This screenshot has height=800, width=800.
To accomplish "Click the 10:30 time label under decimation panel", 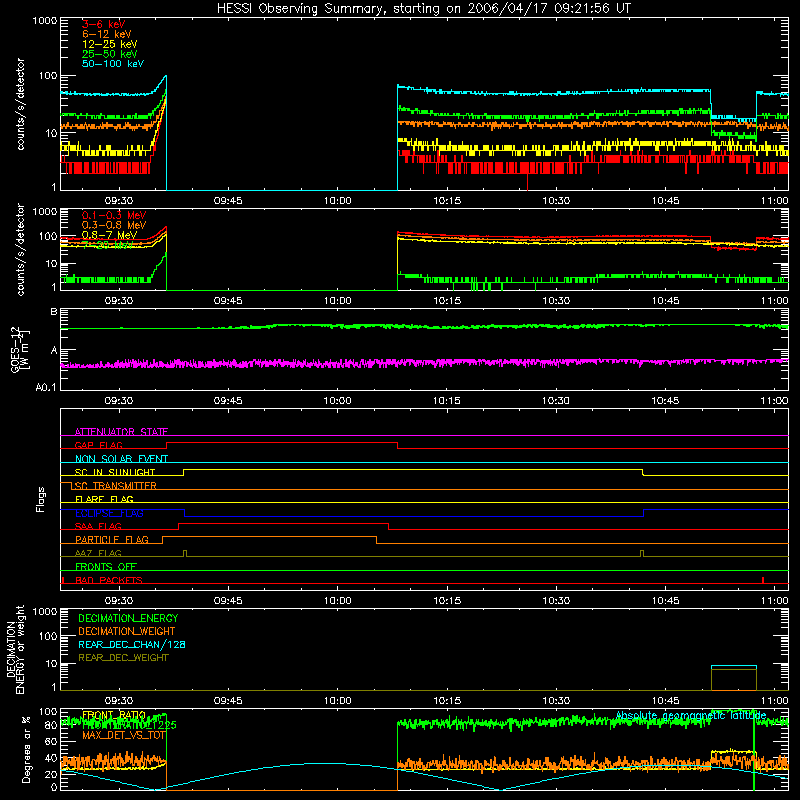I will (556, 701).
